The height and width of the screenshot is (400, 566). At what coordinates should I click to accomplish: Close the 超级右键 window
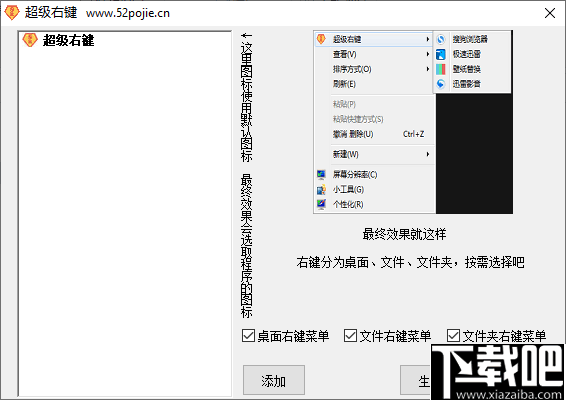coord(550,13)
